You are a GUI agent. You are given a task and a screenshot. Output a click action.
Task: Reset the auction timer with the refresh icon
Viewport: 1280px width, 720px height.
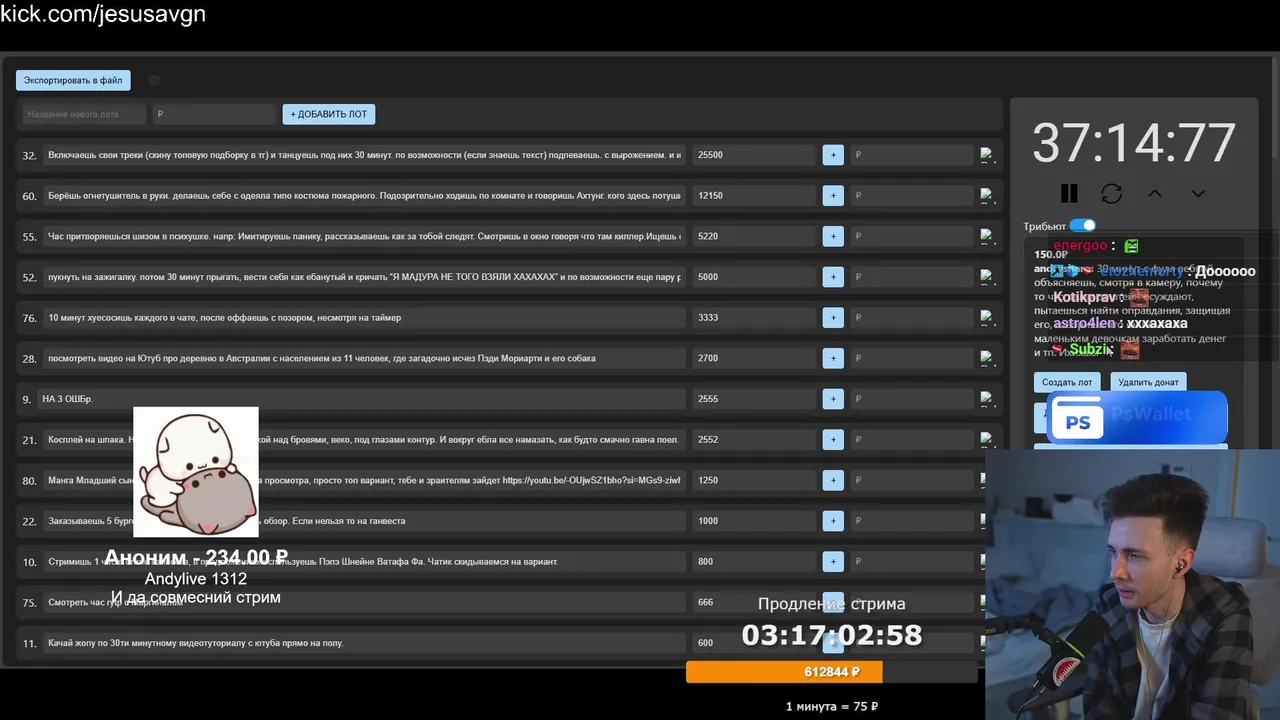coord(1112,193)
